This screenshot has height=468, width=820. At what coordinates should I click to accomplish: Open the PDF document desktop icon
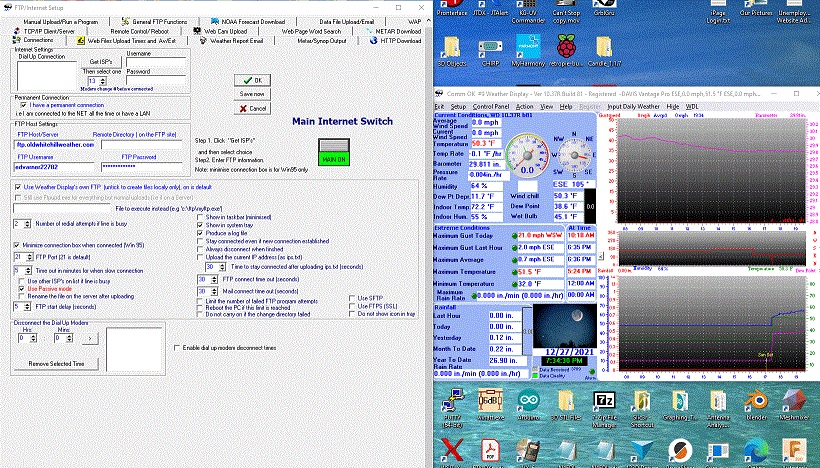[x=490, y=451]
